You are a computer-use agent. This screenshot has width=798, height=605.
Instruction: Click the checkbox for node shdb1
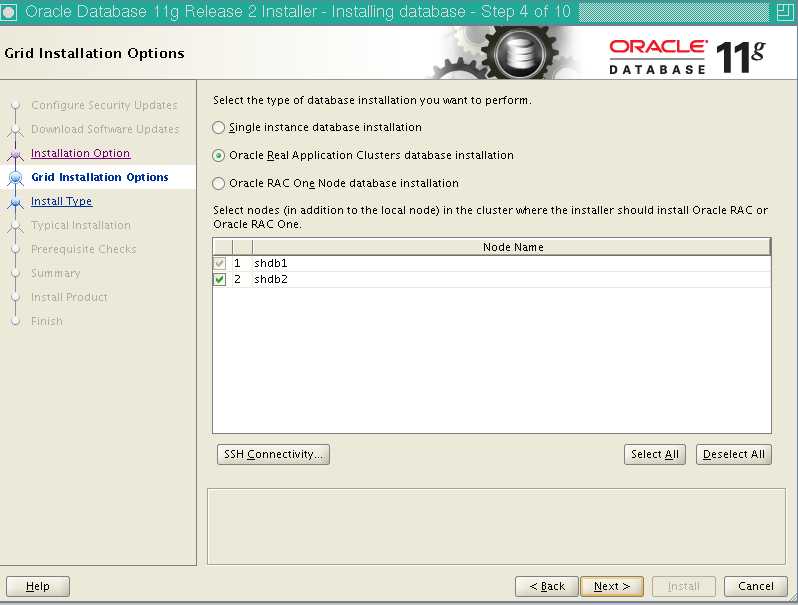tap(219, 263)
